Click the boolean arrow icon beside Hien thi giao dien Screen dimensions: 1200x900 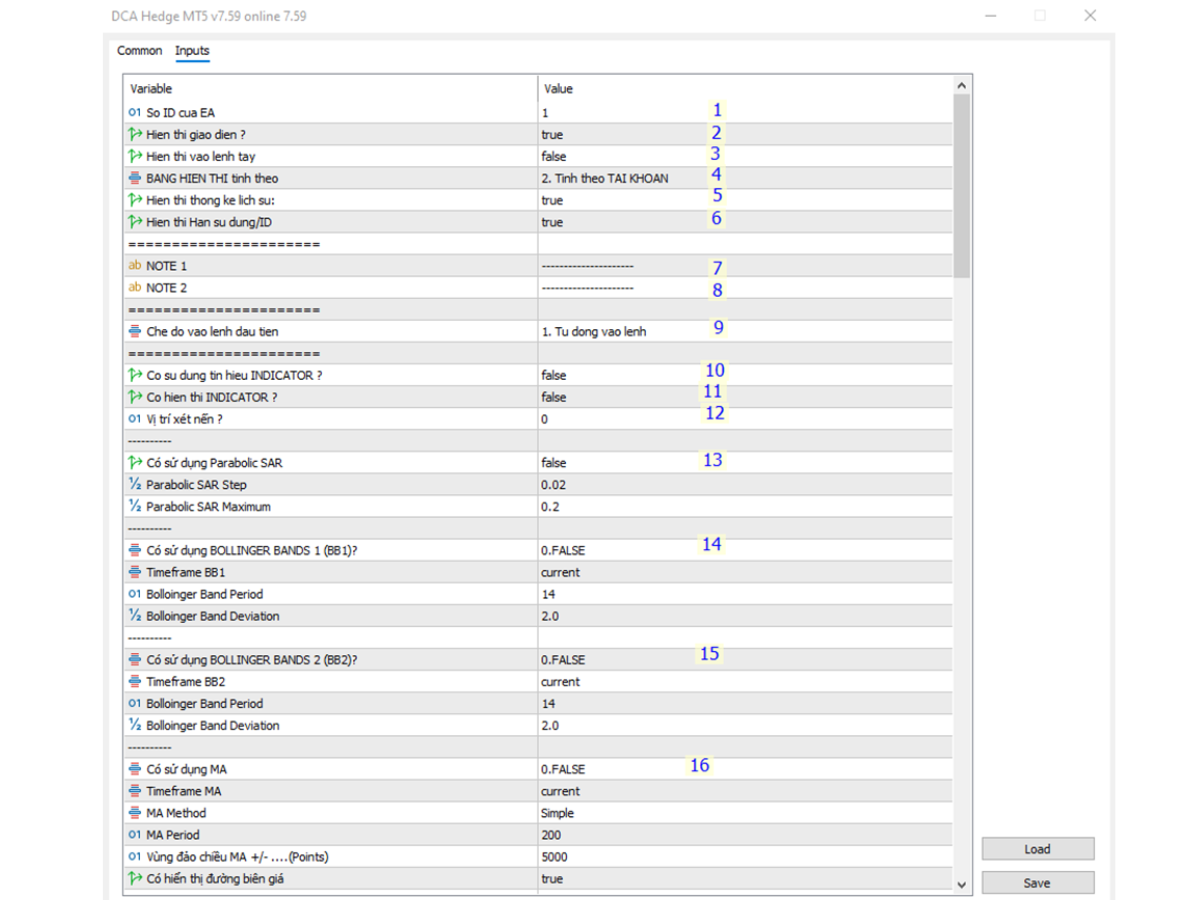[135, 135]
